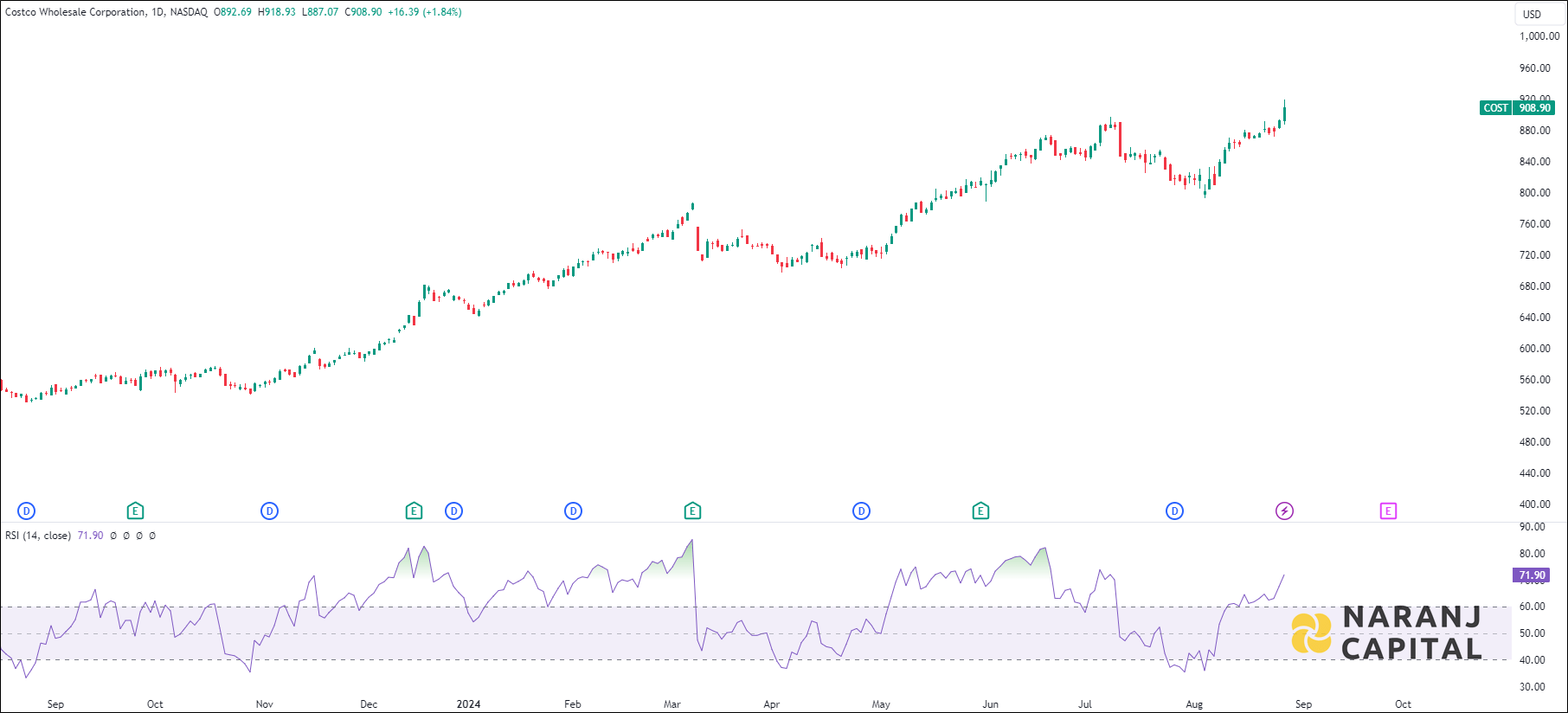Click the 800.00 price axis label

coord(1535,193)
